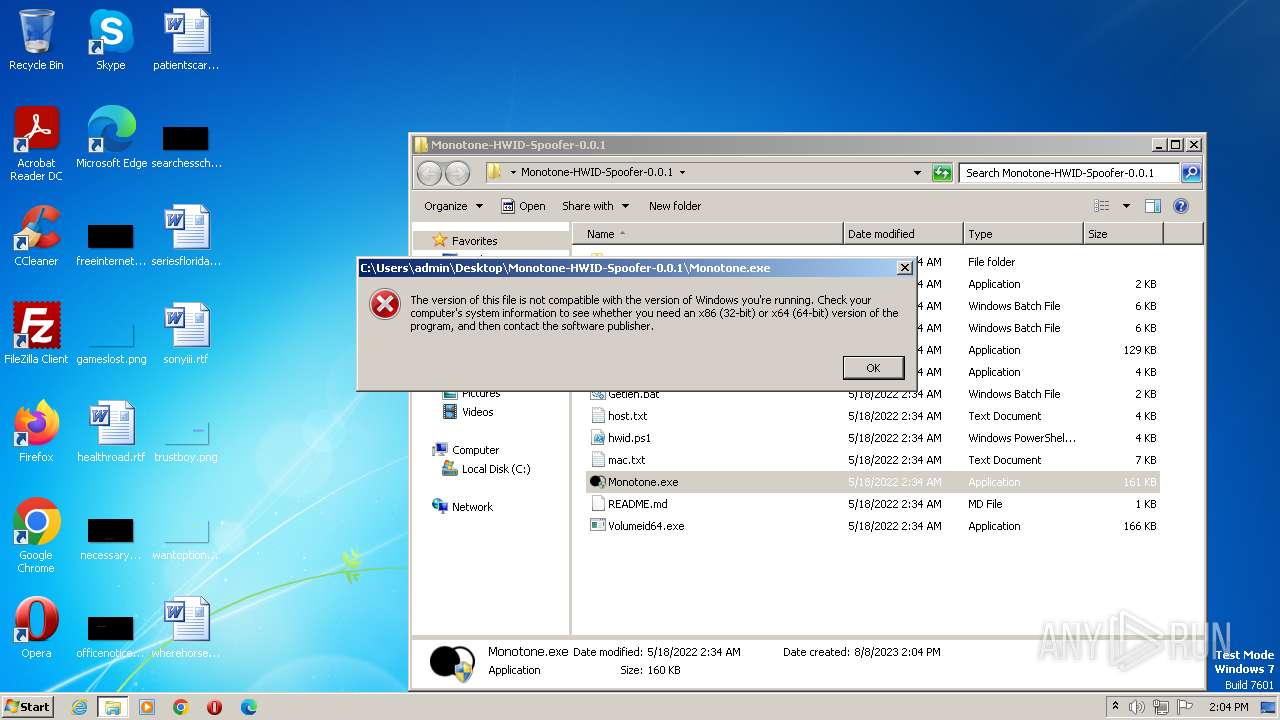Select wherehorse Word document on desktop
The width and height of the screenshot is (1280, 720).
tap(186, 628)
